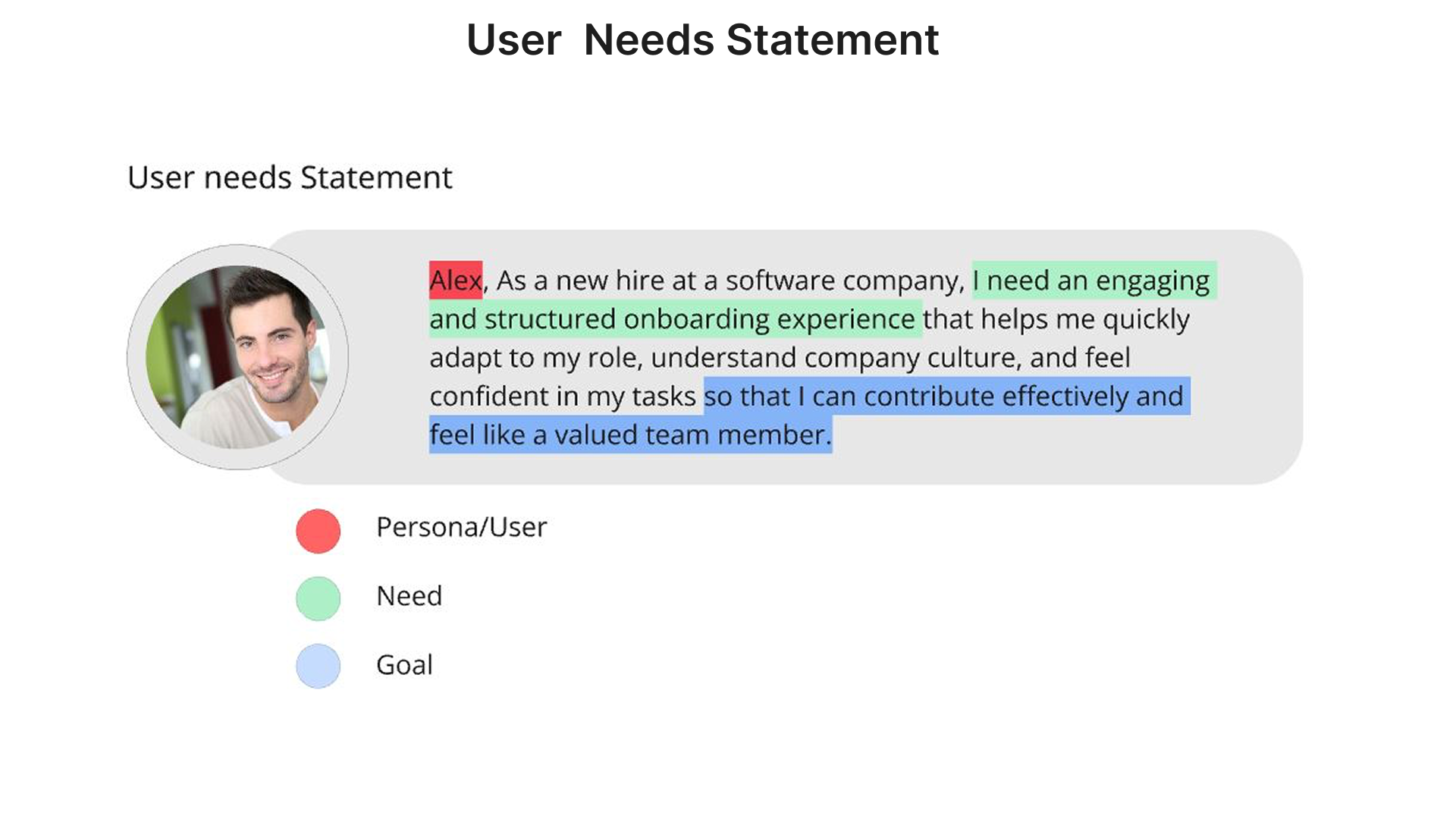Click the "Need" legend label
The image size is (1456, 819).
click(409, 596)
